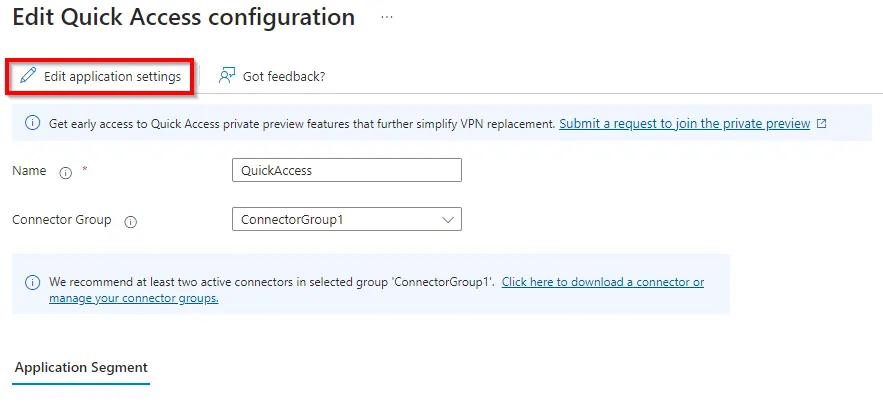Click the Edit Quick Access configuration heading
Screen dimensions: 883x406
[x=184, y=17]
